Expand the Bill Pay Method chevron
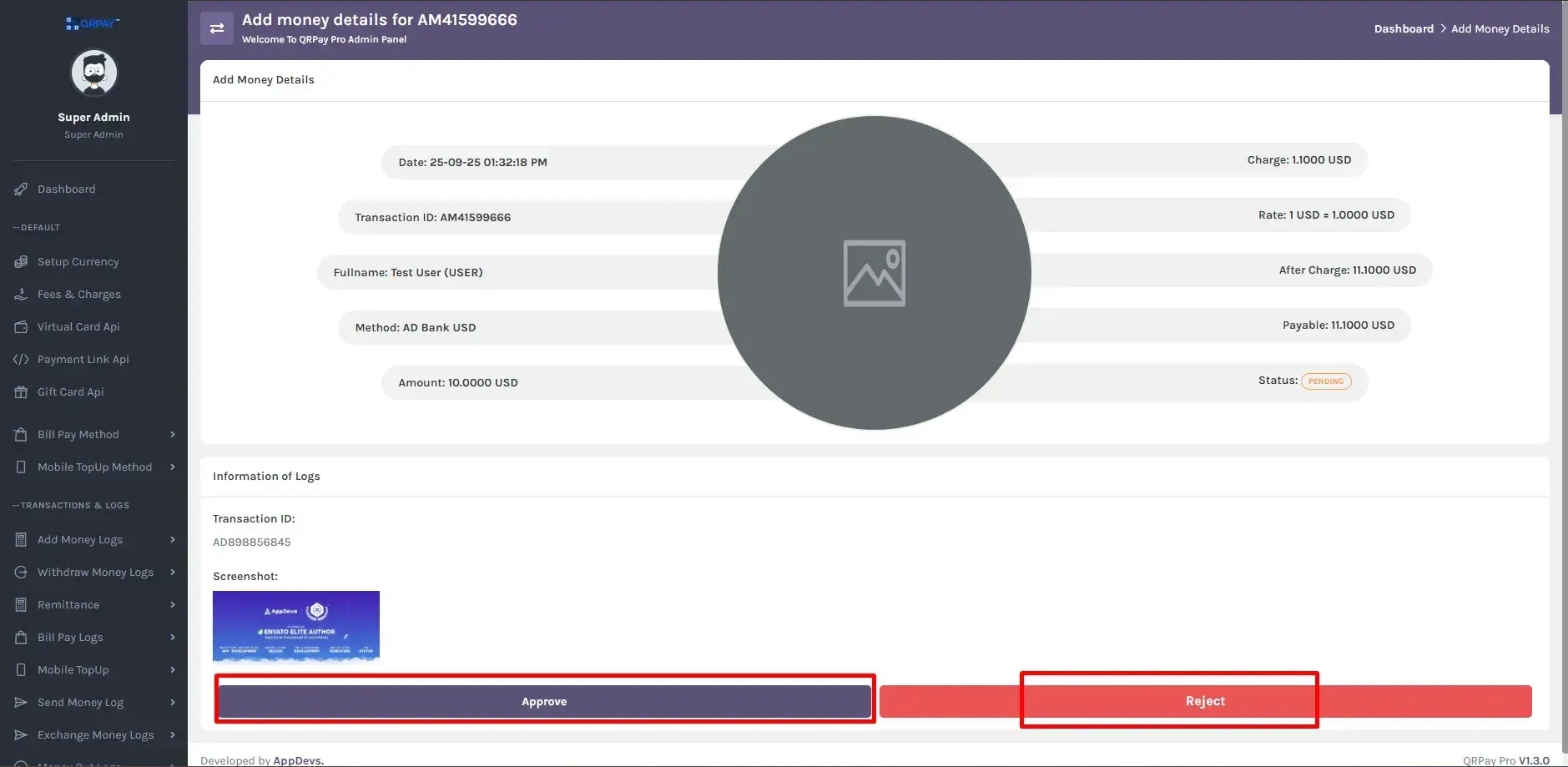Screen dimensions: 1568x767 click(173, 435)
